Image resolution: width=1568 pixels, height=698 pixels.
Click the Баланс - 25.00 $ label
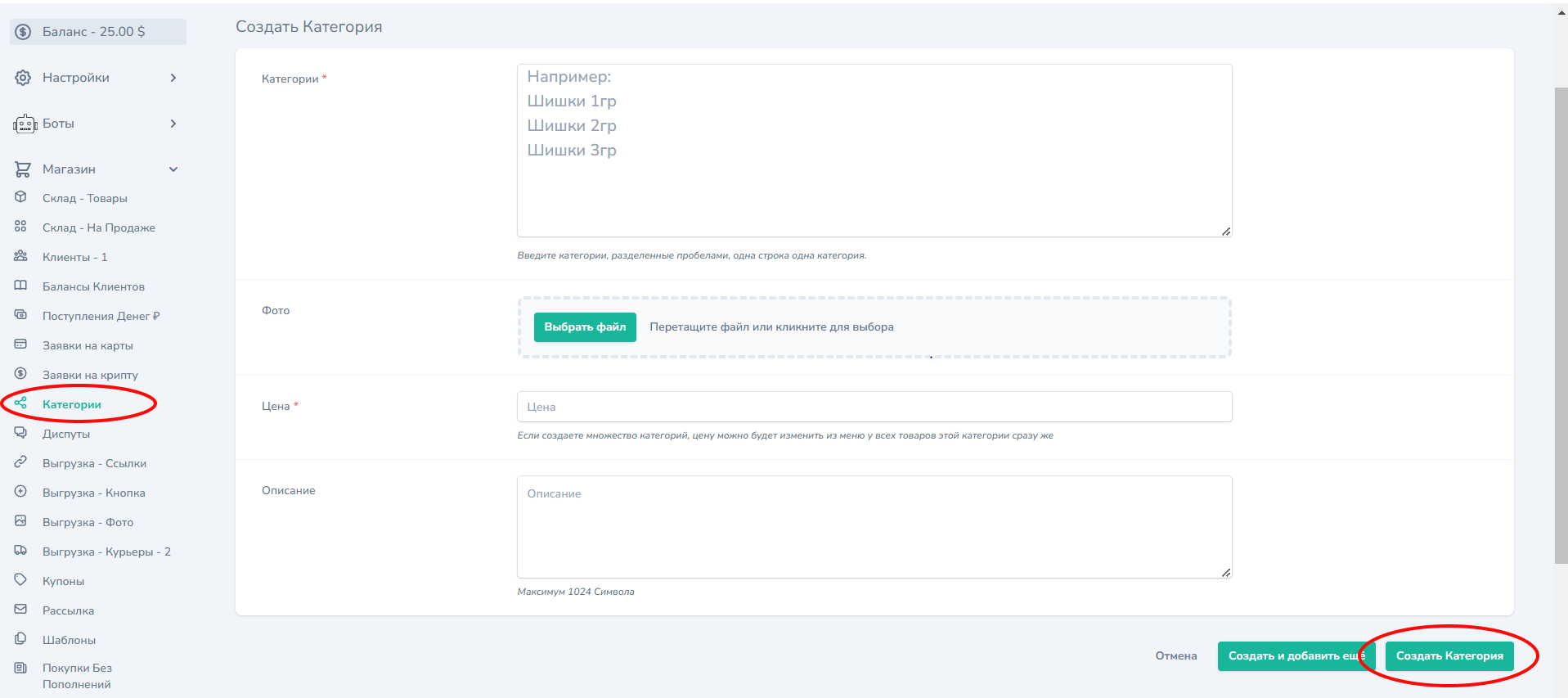click(94, 32)
